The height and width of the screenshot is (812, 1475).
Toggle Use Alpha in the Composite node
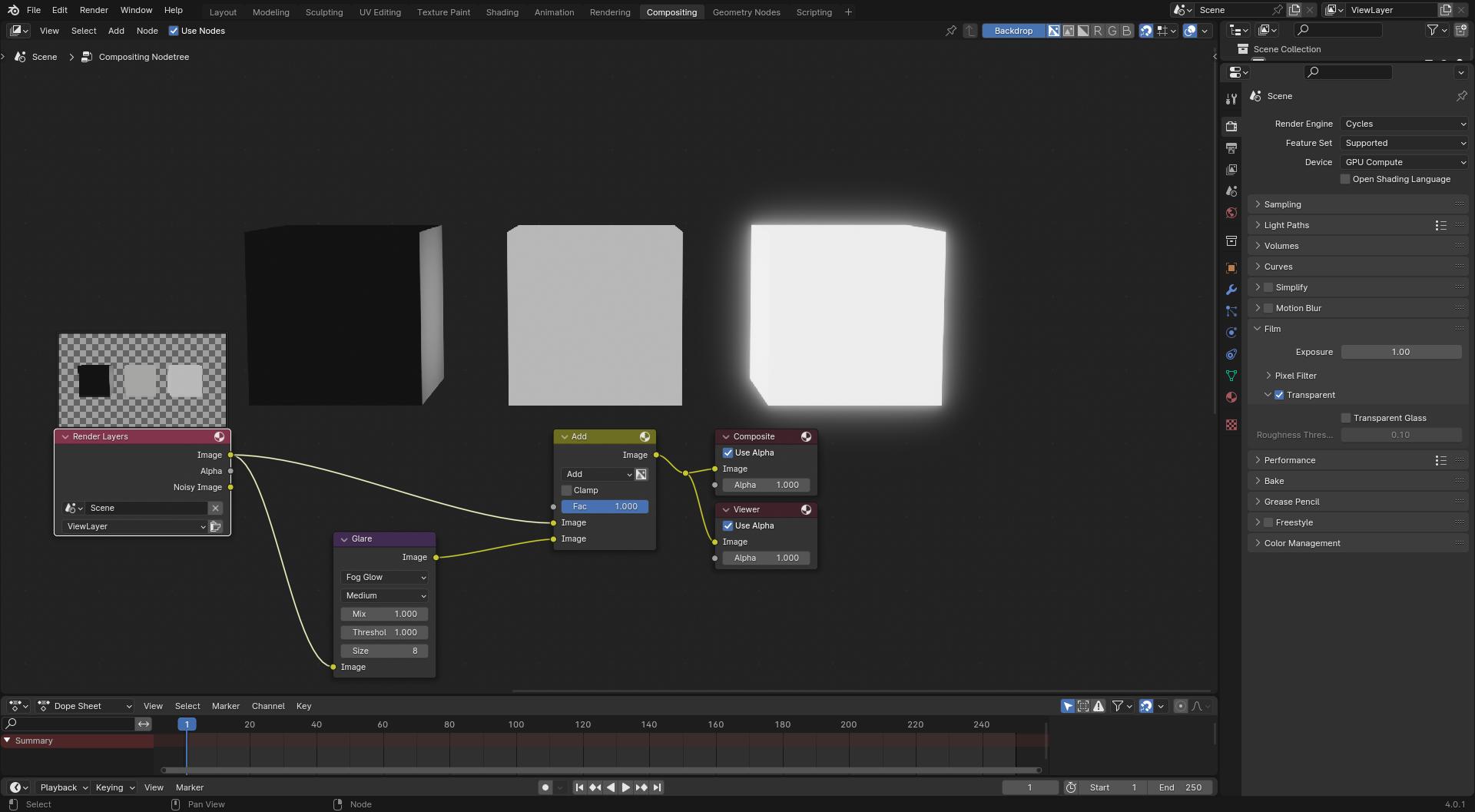(x=728, y=452)
